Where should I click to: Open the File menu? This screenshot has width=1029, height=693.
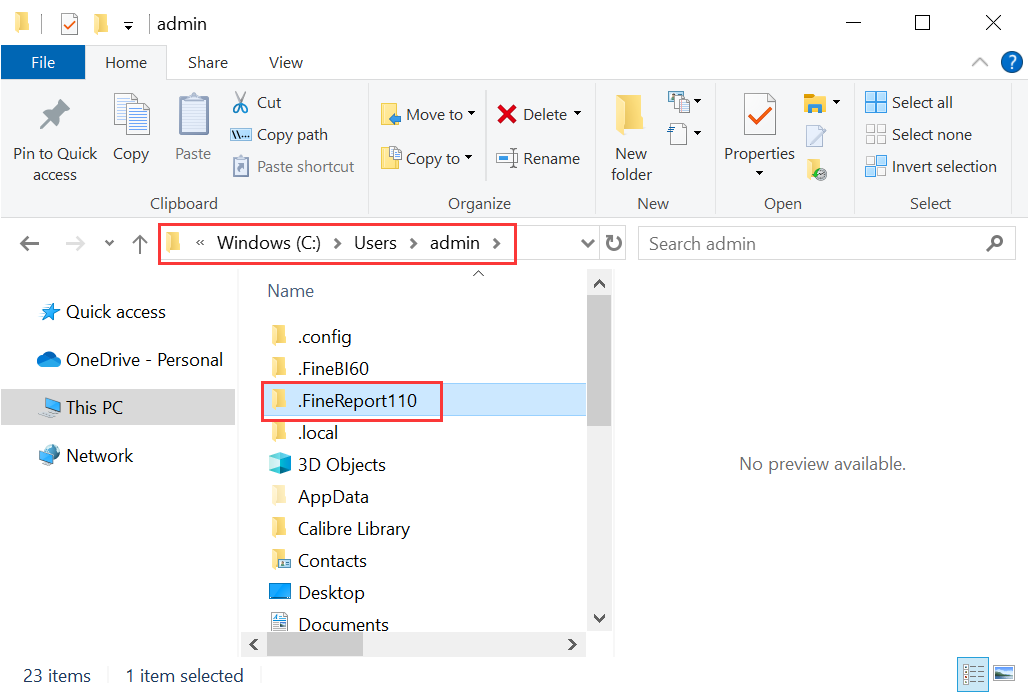click(43, 61)
